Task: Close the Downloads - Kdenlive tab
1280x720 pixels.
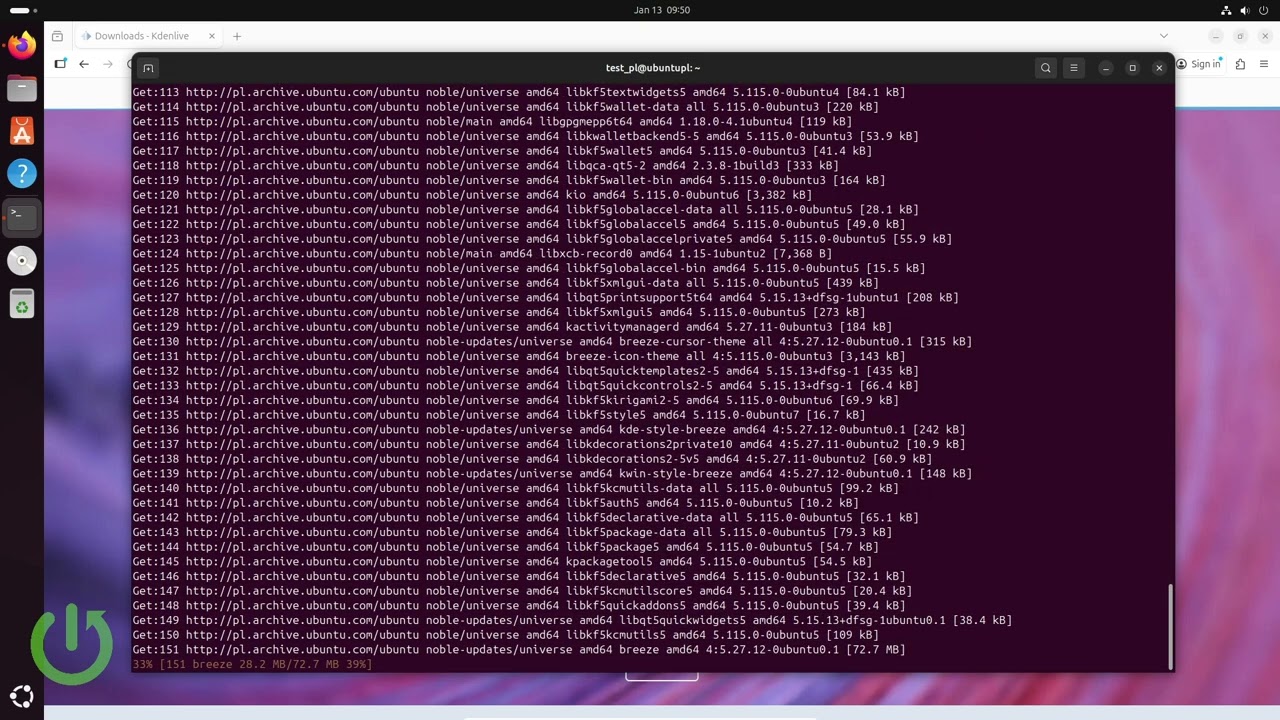Action: coord(211,36)
